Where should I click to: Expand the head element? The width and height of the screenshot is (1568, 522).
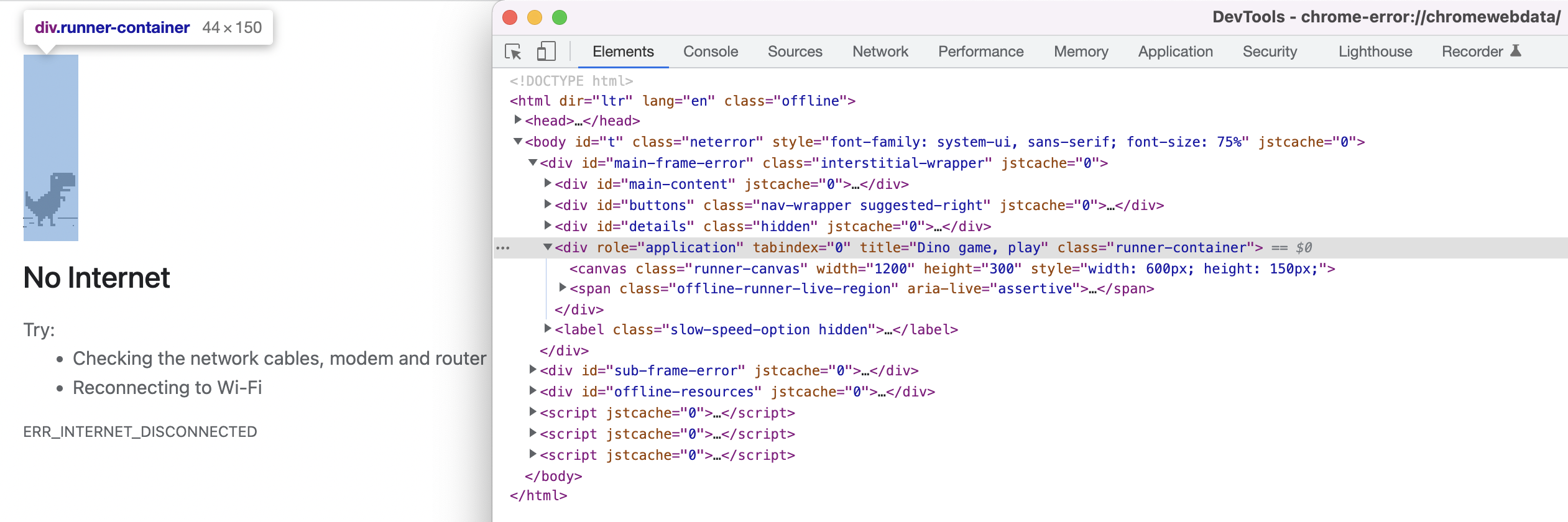[517, 119]
